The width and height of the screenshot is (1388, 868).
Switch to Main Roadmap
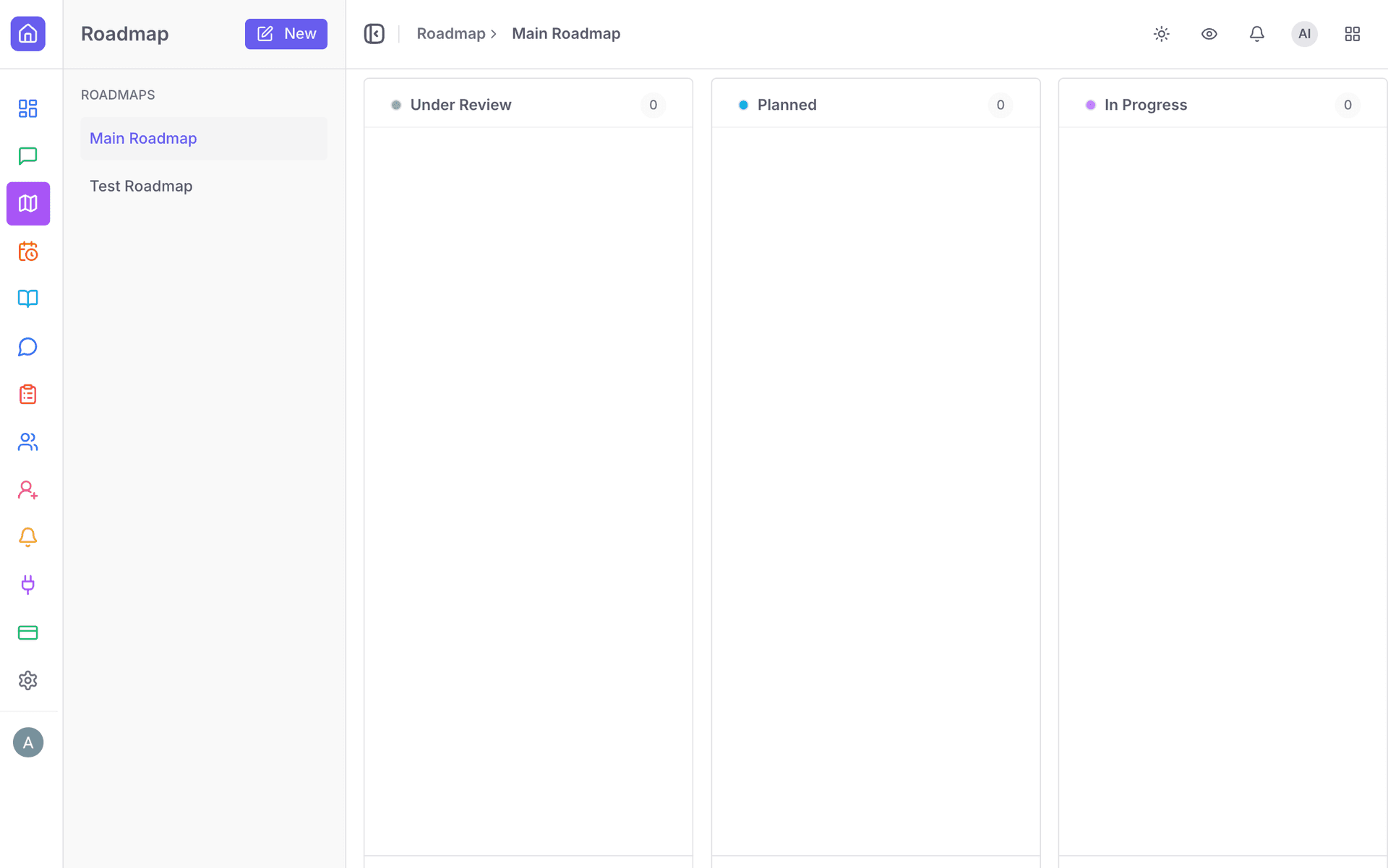142,138
